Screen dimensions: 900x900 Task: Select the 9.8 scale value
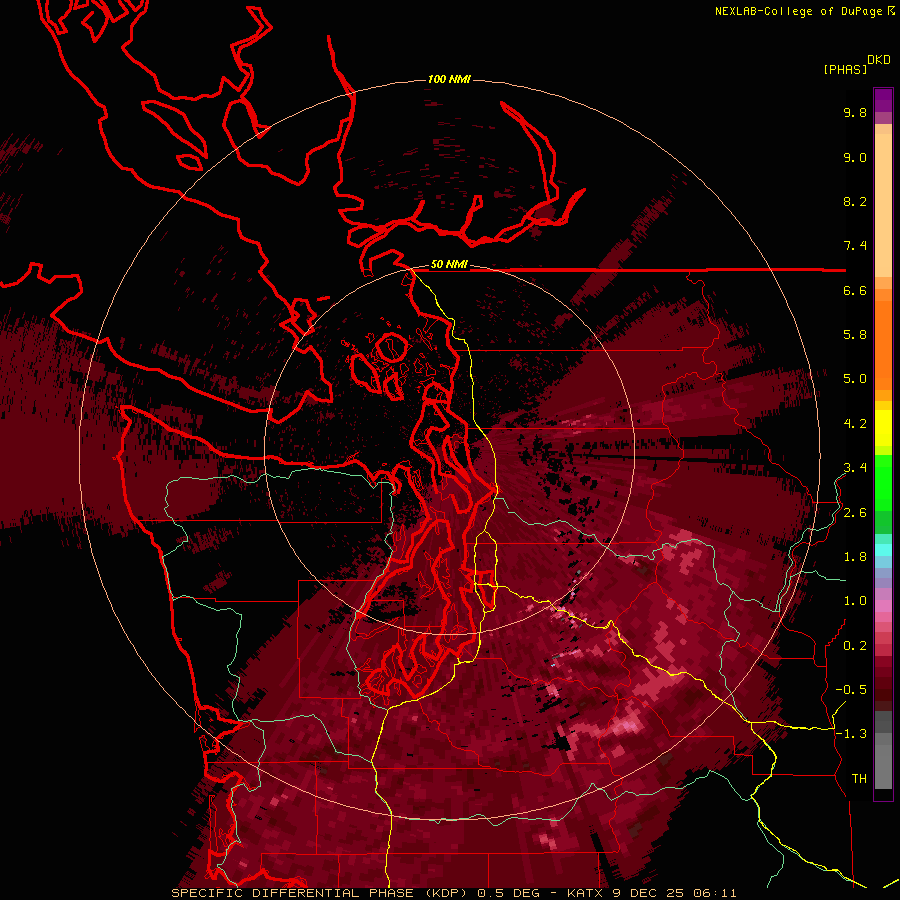tap(855, 112)
